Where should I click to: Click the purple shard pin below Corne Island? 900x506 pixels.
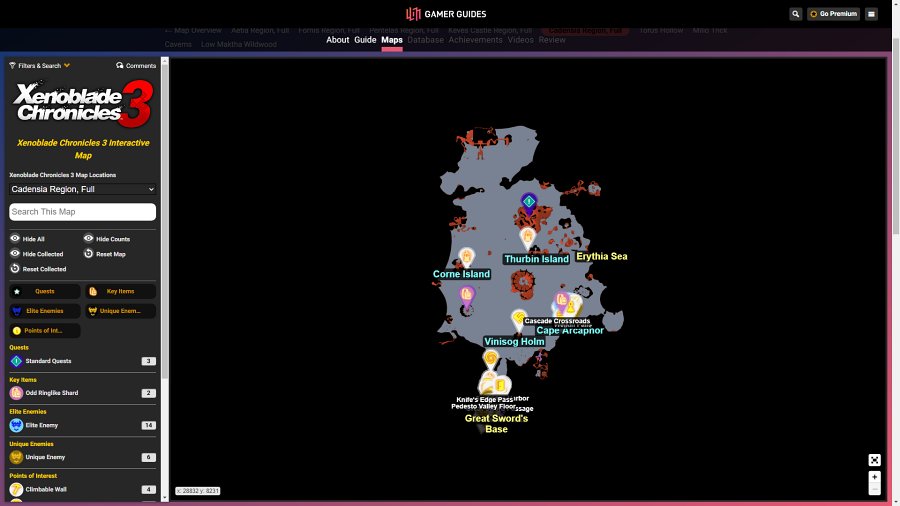[x=467, y=297]
